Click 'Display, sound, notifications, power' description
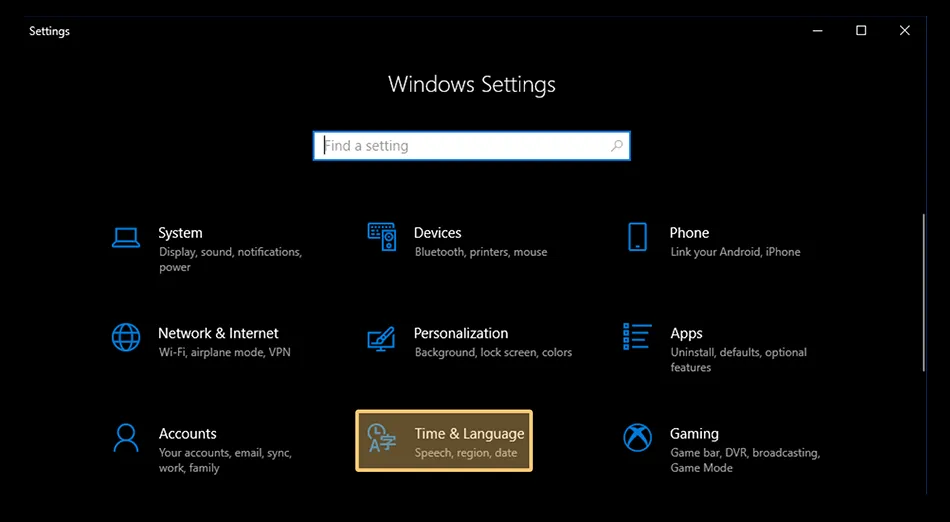Screen dimensions: 950x522 230,259
